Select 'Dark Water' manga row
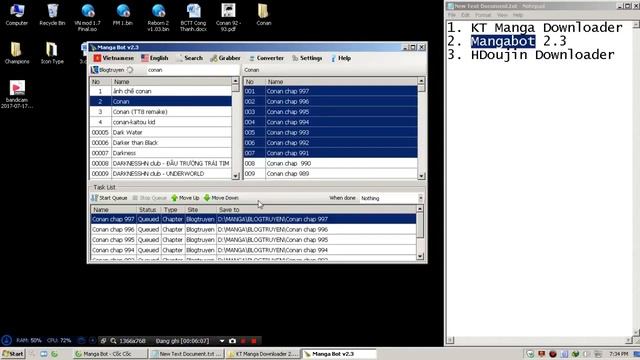This screenshot has height=360, width=640. click(160, 132)
